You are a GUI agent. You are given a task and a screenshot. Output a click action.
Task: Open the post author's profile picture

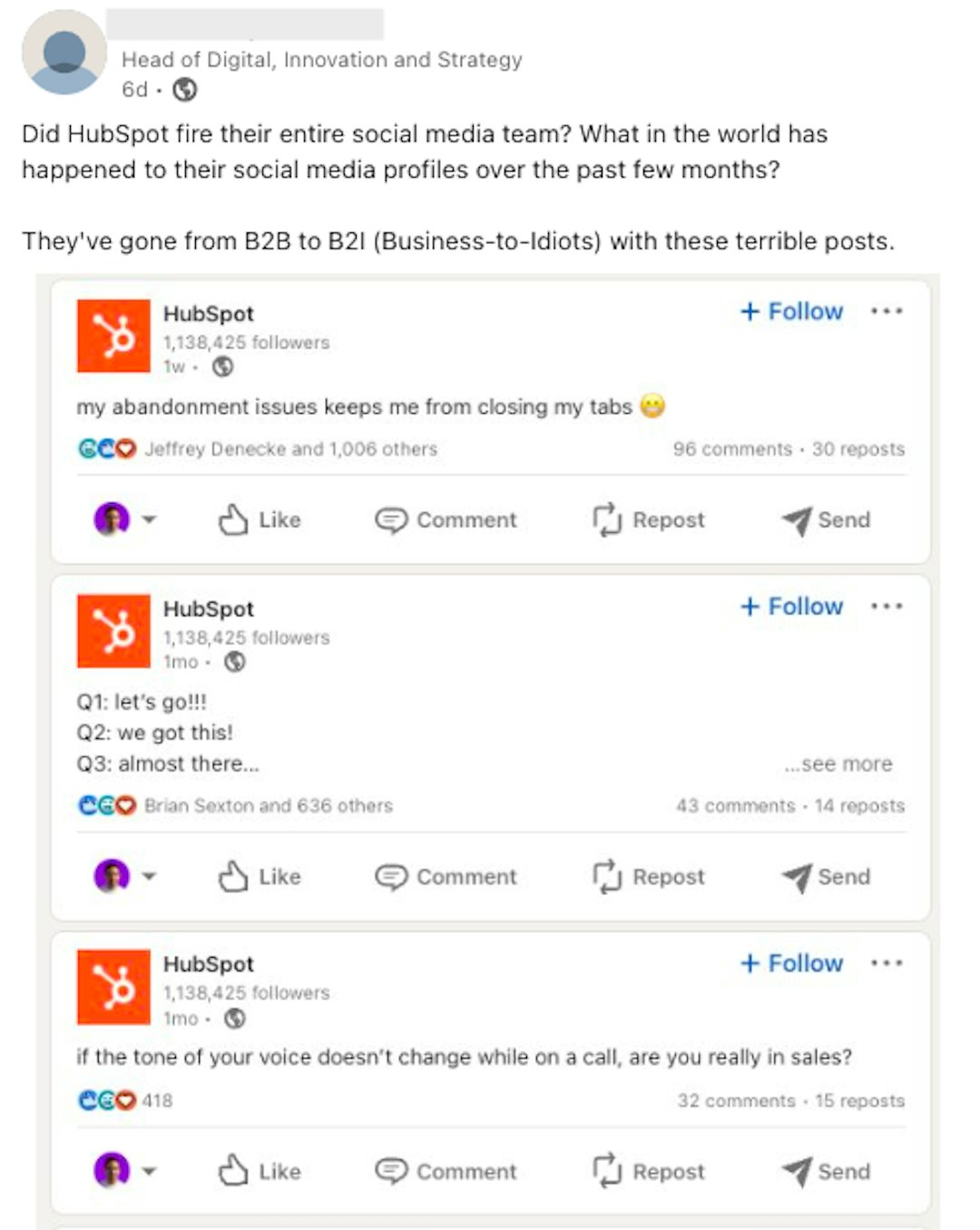64,53
